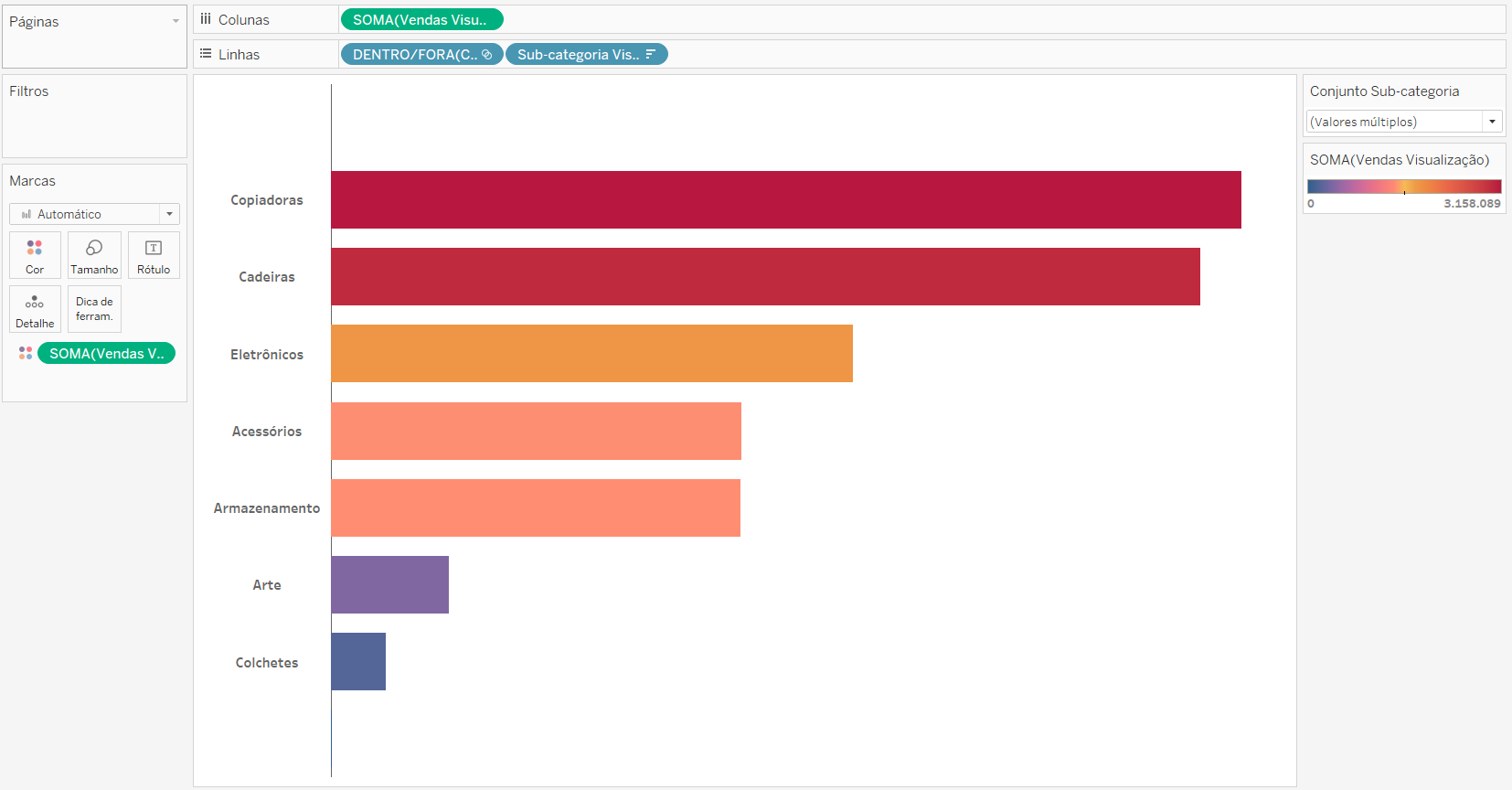Image resolution: width=1512 pixels, height=790 pixels.
Task: Select the Cadeiras bar
Action: tap(766, 276)
